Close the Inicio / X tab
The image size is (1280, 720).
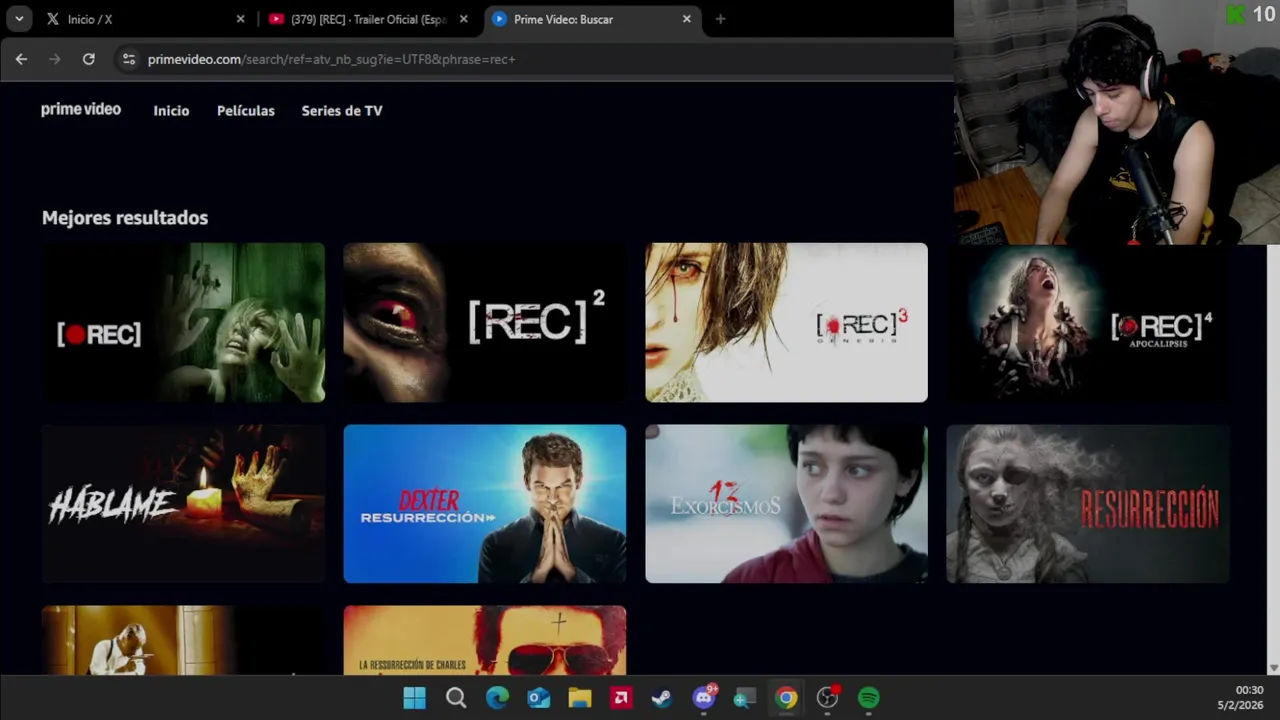tap(240, 19)
